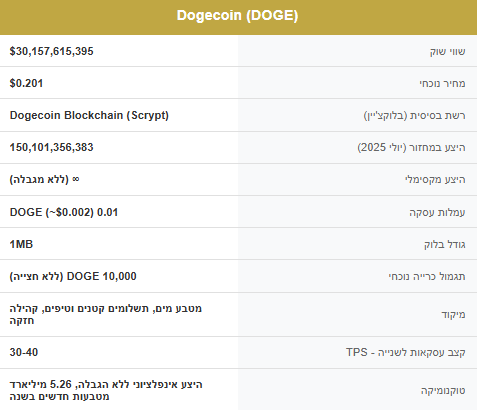The width and height of the screenshot is (477, 410).
Task: Select the היצע אינפלציוני tokenomics description
Action: (x=106, y=390)
